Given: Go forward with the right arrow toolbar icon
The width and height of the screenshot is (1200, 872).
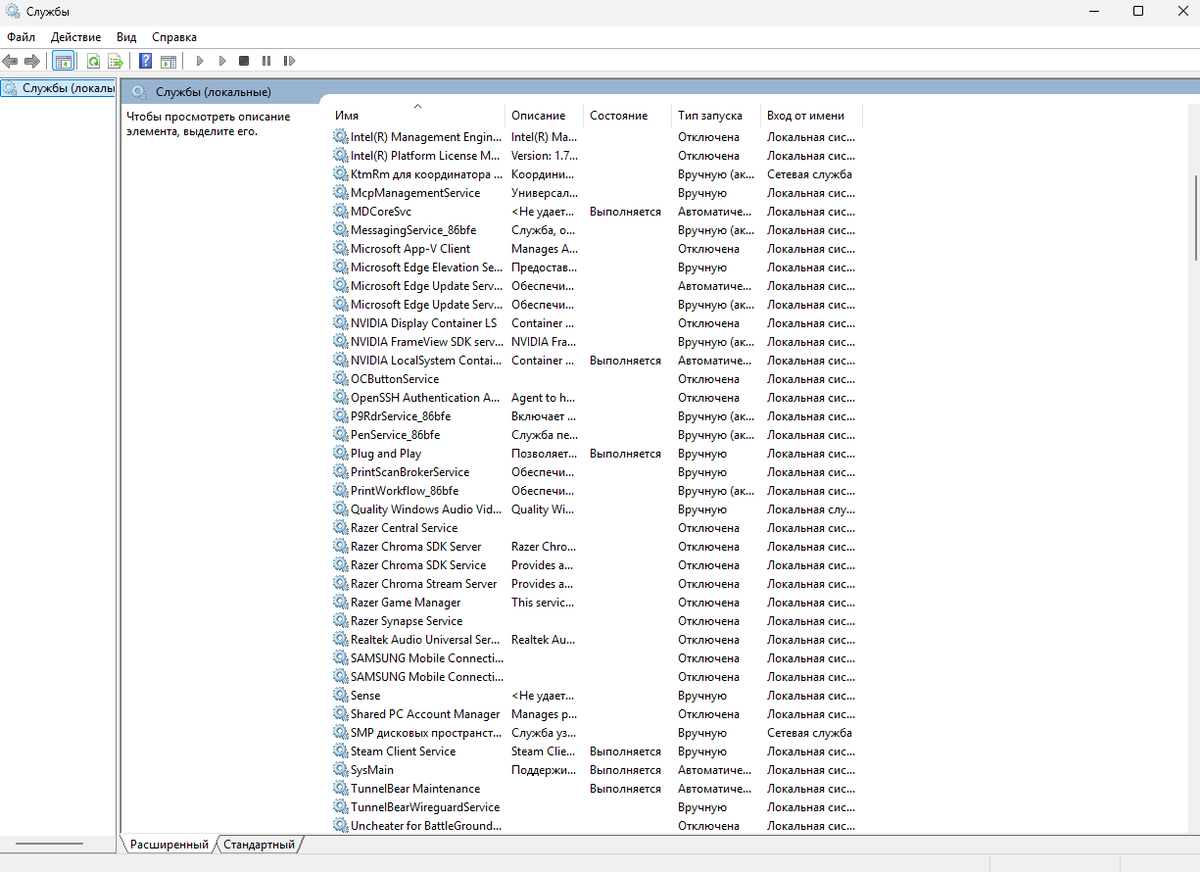Looking at the screenshot, I should [33, 61].
